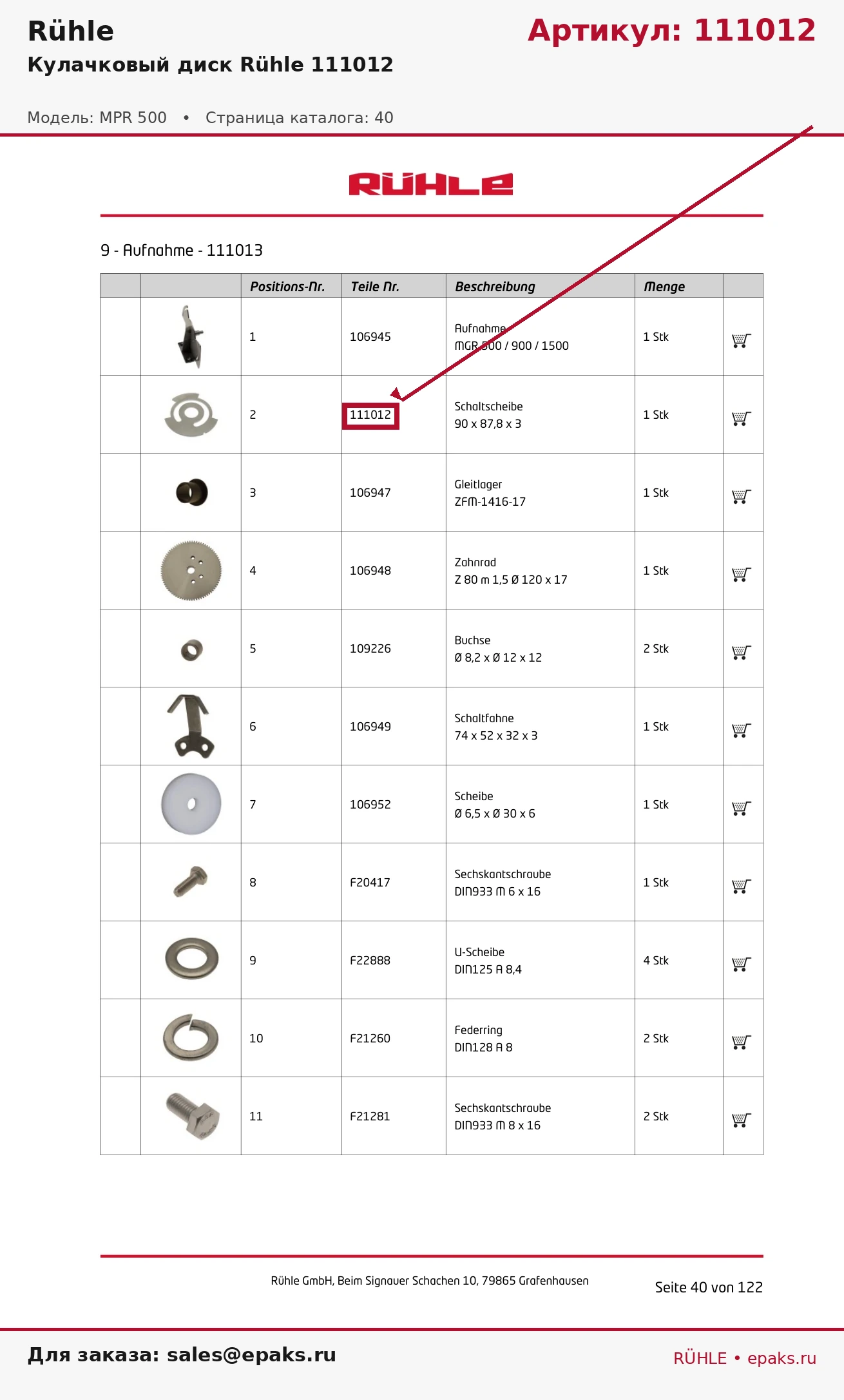Open the Schaltscheibe cam disc thumbnail

pyautogui.click(x=191, y=414)
